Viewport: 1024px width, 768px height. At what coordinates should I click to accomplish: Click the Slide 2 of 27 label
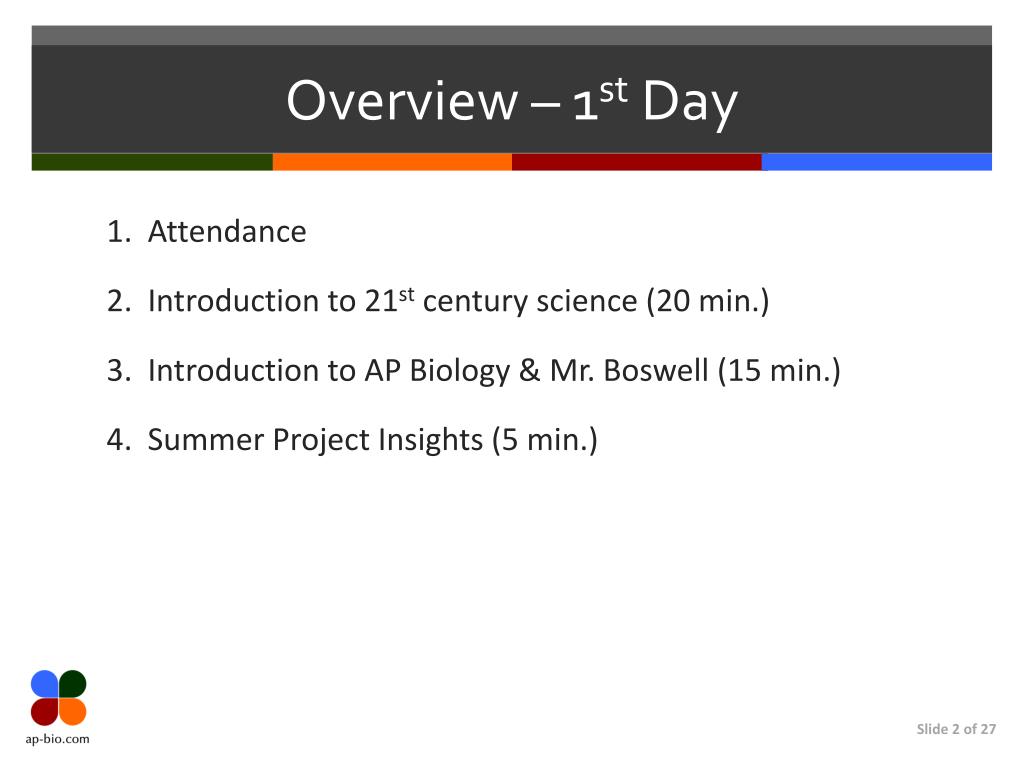coord(956,729)
